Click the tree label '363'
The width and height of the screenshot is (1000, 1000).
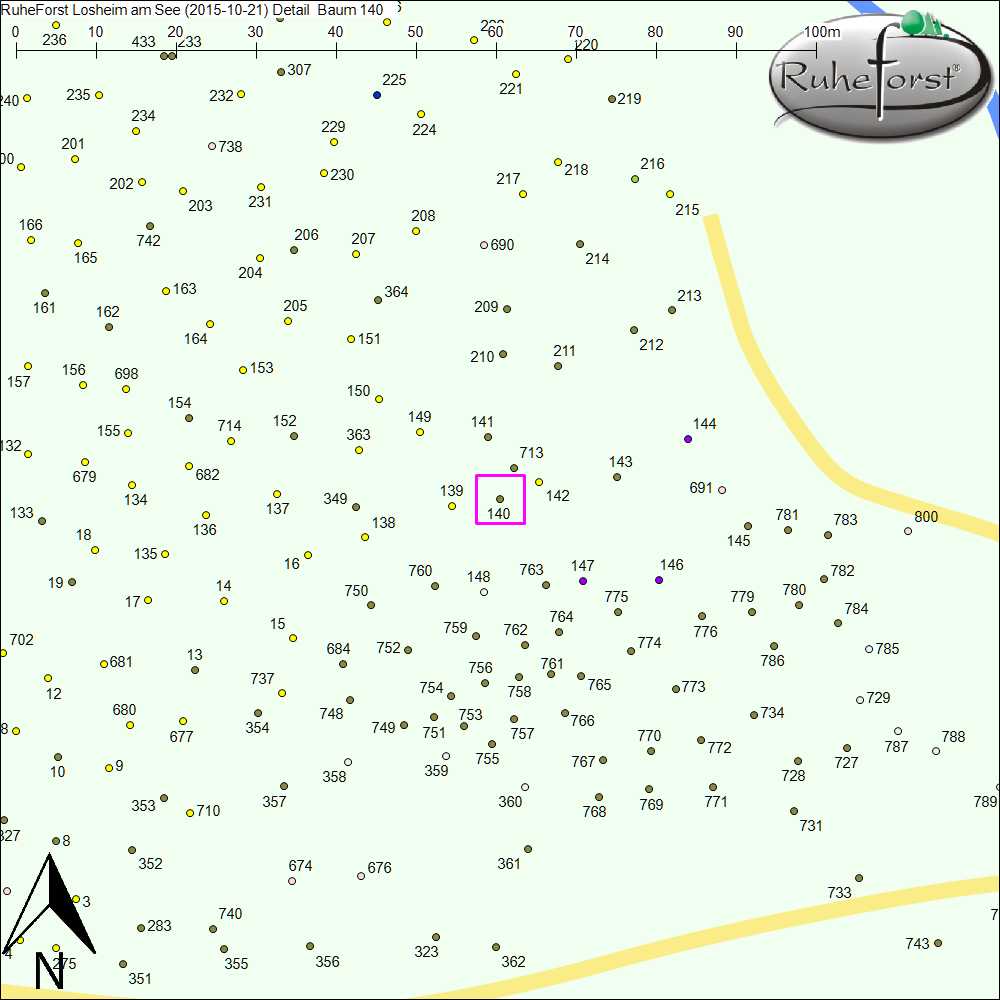click(358, 434)
